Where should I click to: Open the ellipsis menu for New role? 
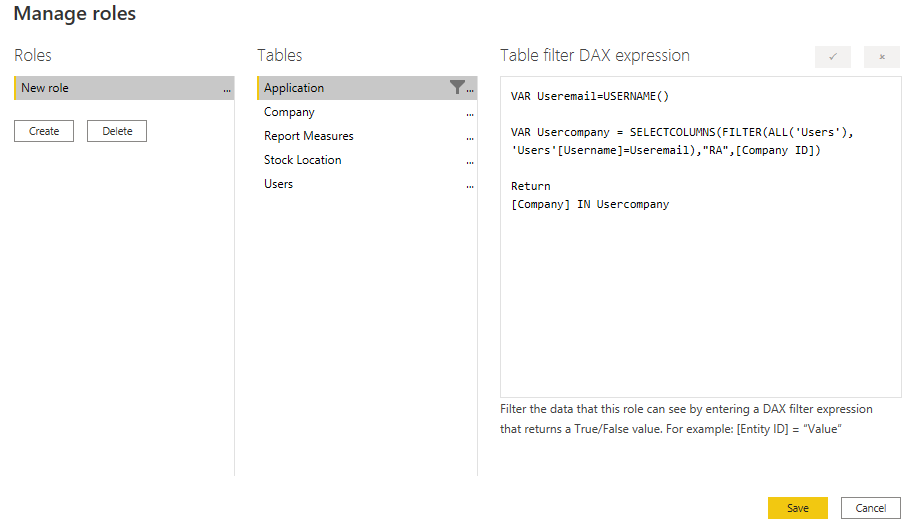(x=227, y=90)
